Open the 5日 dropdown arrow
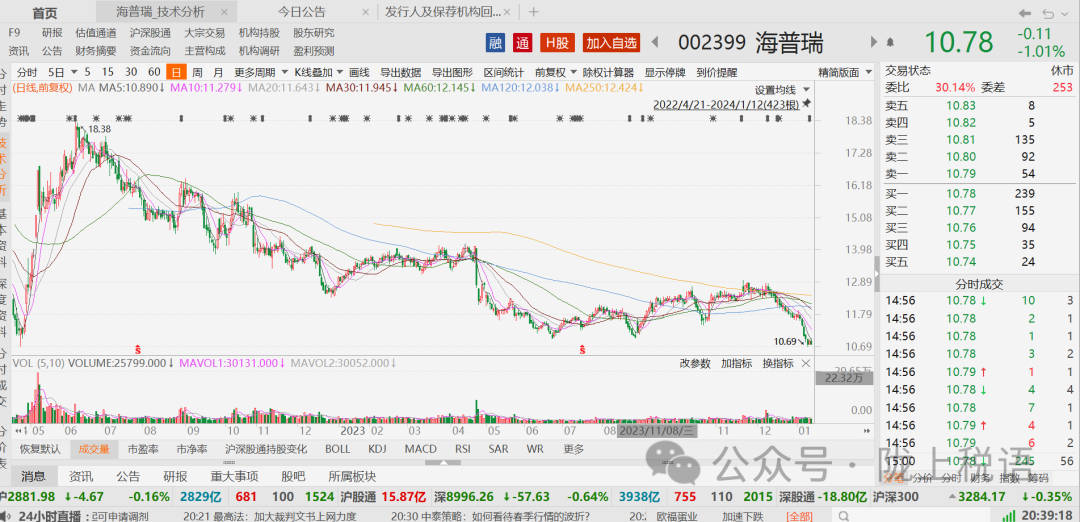The width and height of the screenshot is (1080, 522). (73, 72)
